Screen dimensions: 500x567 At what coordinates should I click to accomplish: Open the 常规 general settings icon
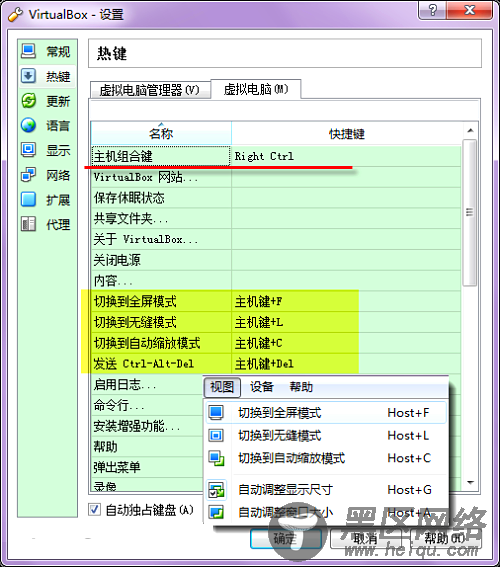tap(28, 51)
